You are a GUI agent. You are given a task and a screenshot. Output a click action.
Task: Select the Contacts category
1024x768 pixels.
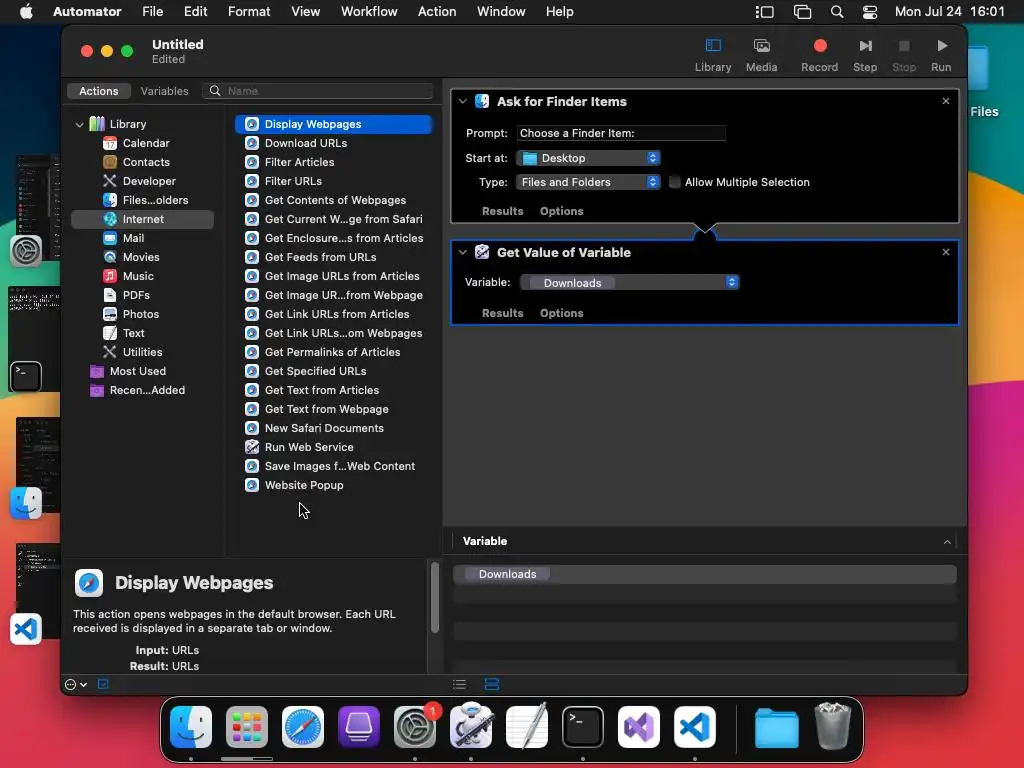(x=146, y=162)
